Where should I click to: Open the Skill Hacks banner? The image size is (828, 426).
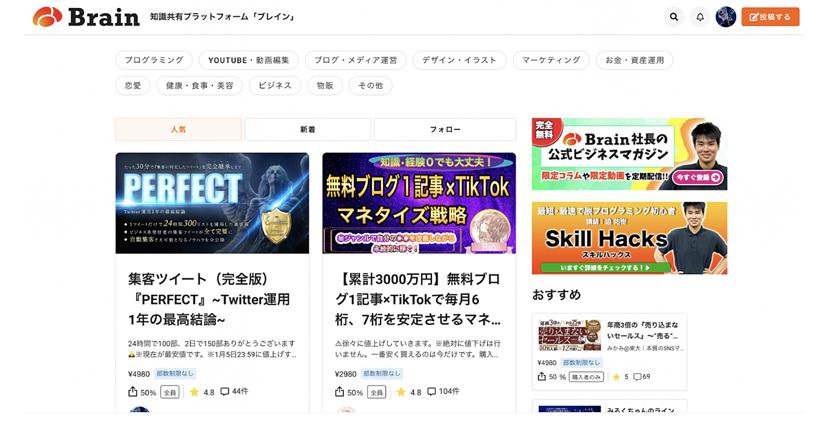pos(629,238)
